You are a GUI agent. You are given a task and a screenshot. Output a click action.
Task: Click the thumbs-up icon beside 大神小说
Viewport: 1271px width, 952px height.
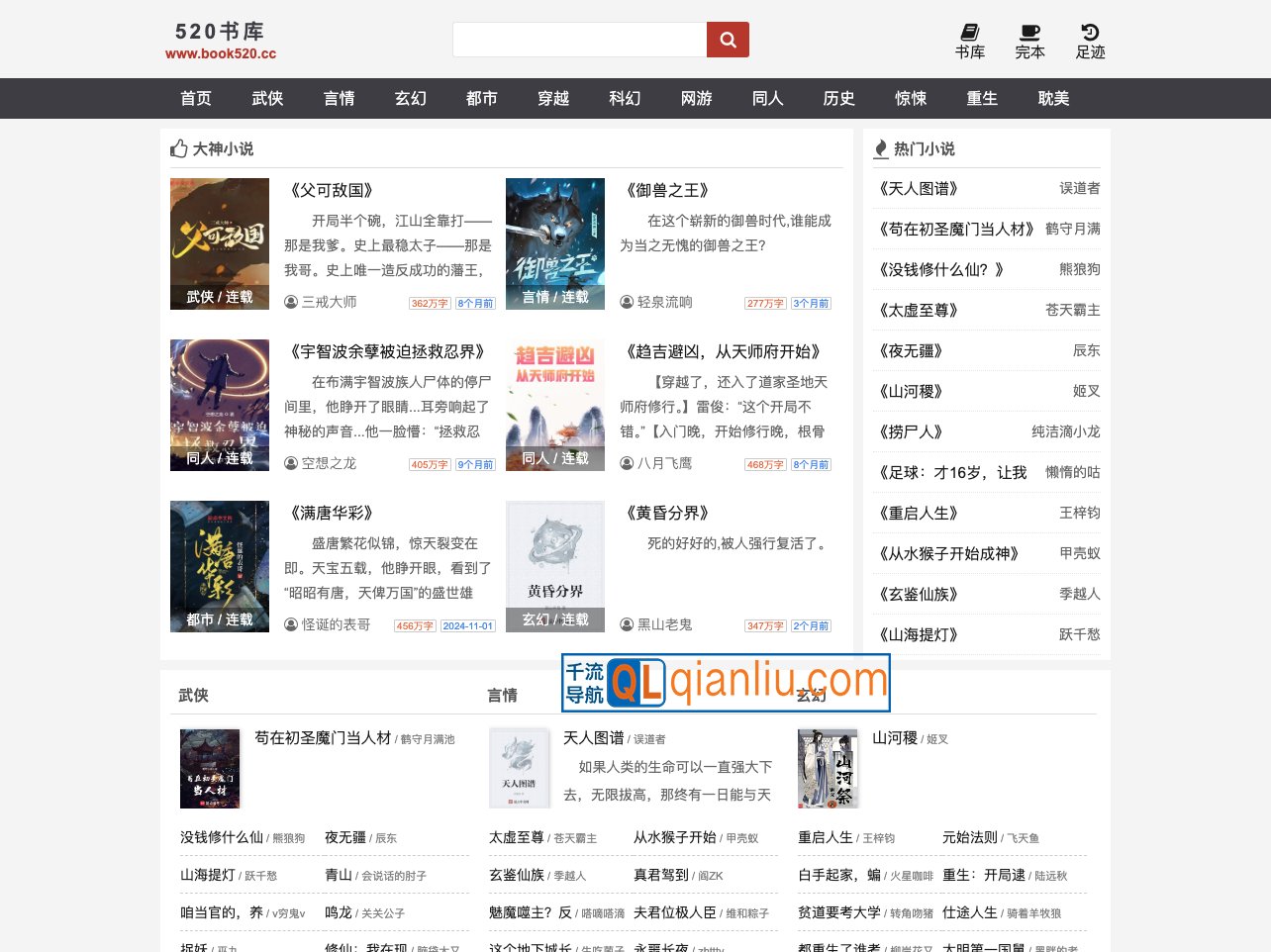[x=179, y=148]
